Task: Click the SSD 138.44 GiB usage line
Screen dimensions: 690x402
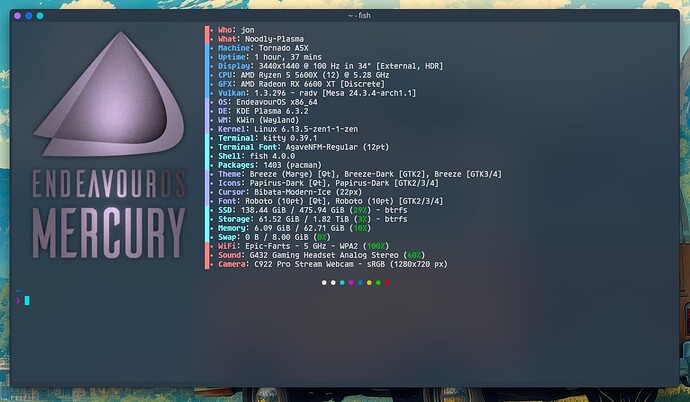Action: [x=312, y=210]
